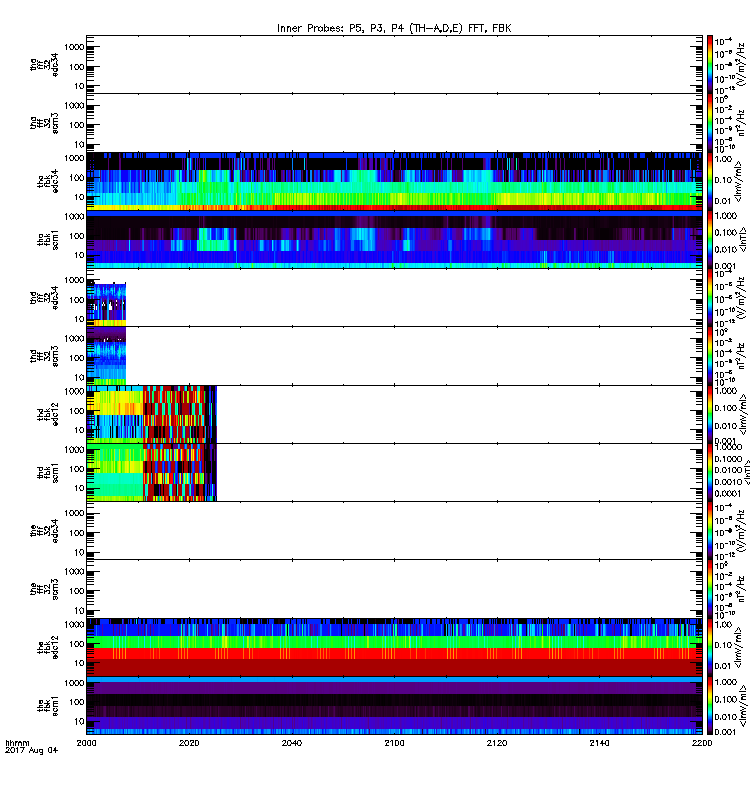Select the 2200 time axis label
Image resolution: width=750 pixels, height=800 pixels.
702,743
